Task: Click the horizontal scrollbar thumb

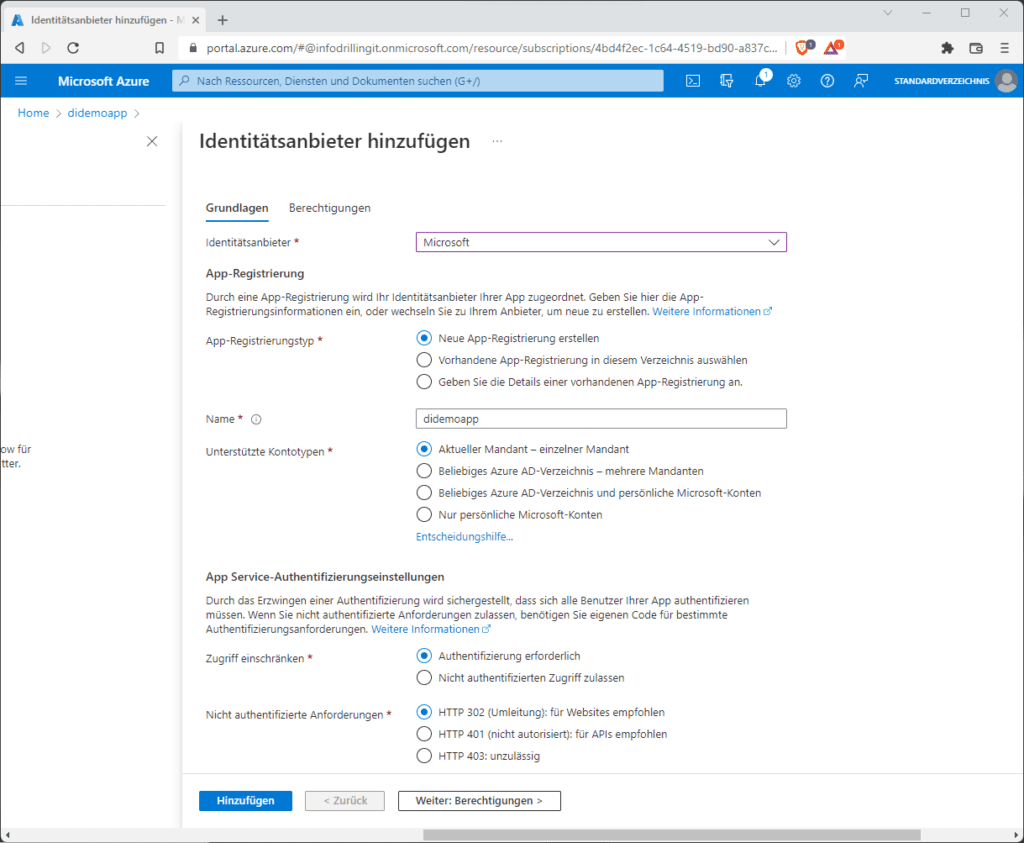Action: (x=671, y=835)
